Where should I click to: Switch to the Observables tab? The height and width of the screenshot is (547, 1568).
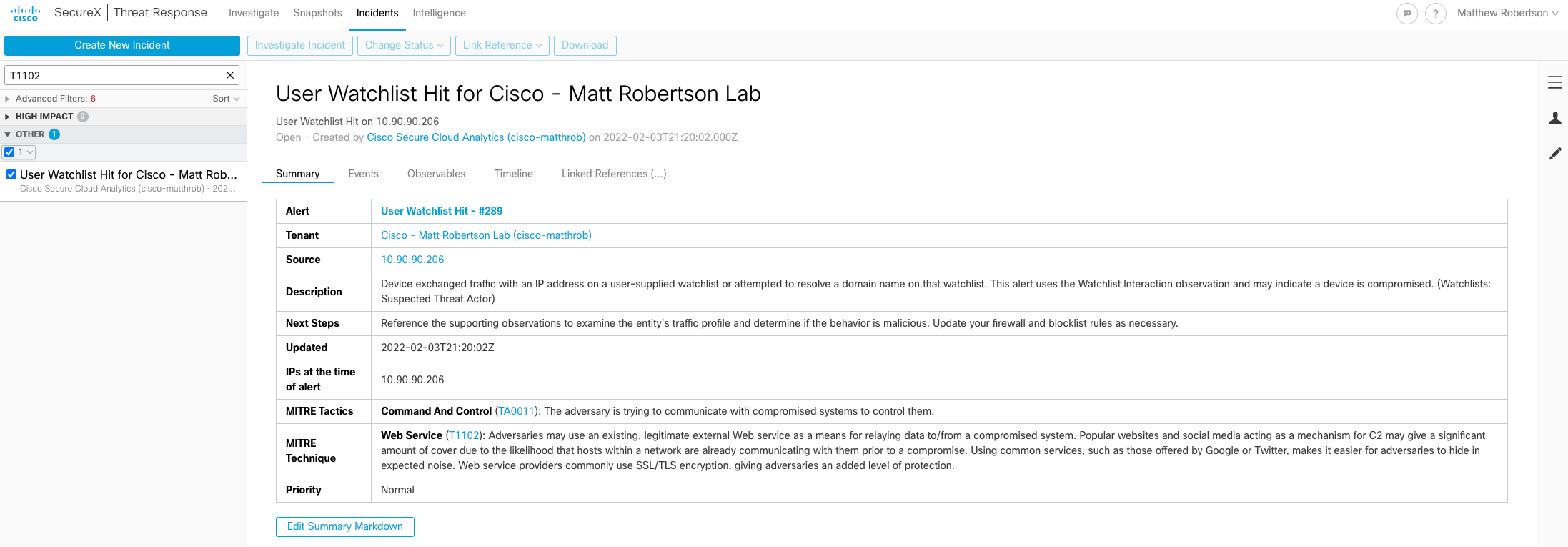(436, 174)
